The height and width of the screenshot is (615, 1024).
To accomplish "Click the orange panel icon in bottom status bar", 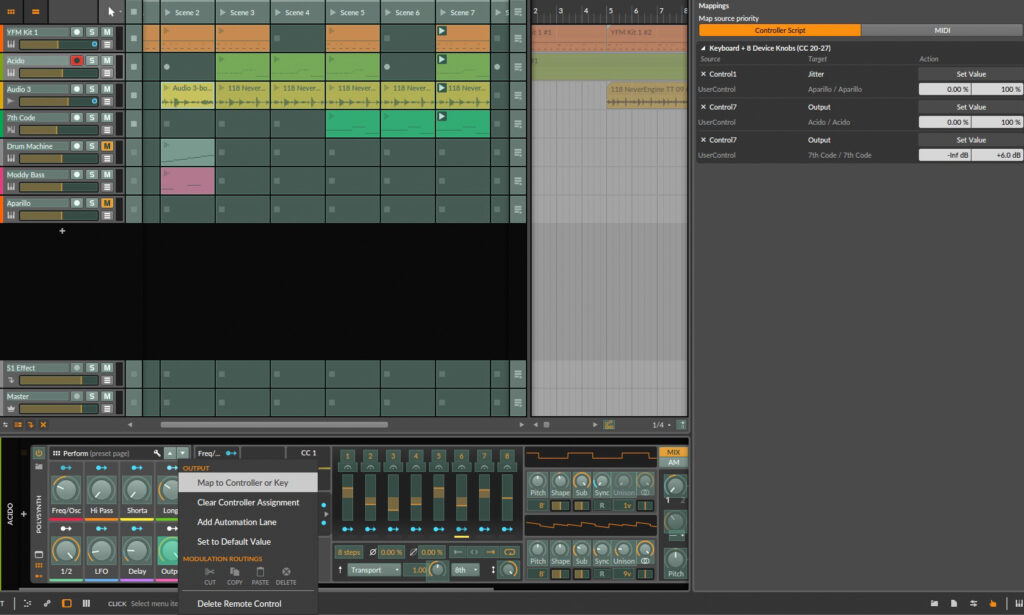I will tap(67, 603).
